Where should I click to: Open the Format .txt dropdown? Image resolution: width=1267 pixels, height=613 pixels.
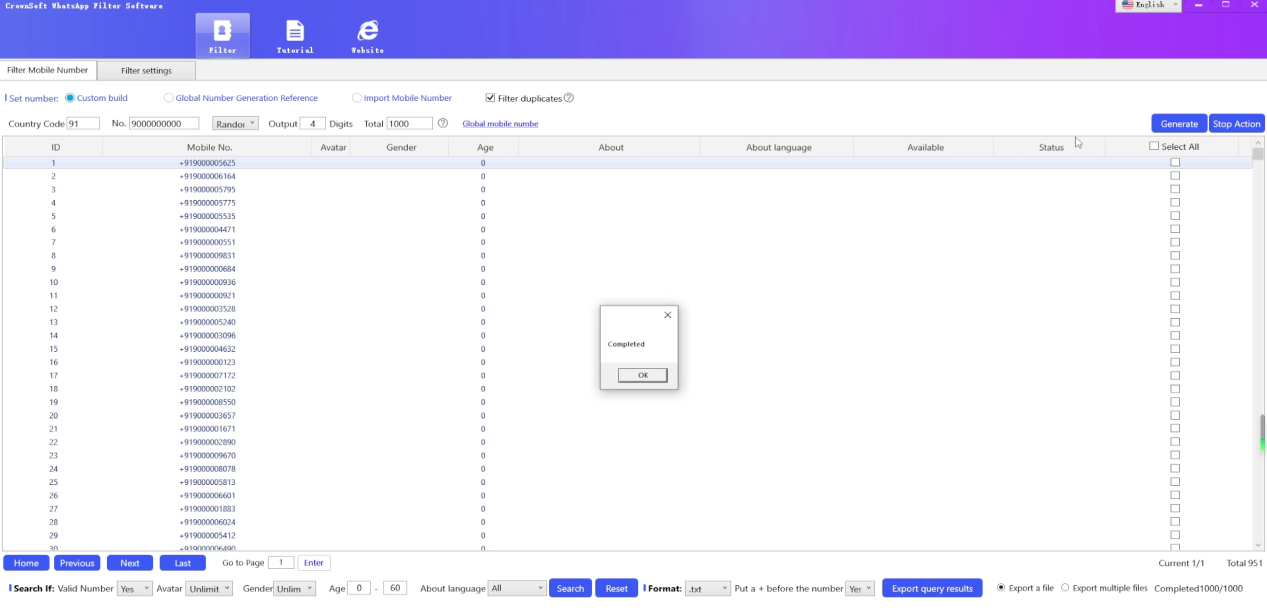pos(707,588)
